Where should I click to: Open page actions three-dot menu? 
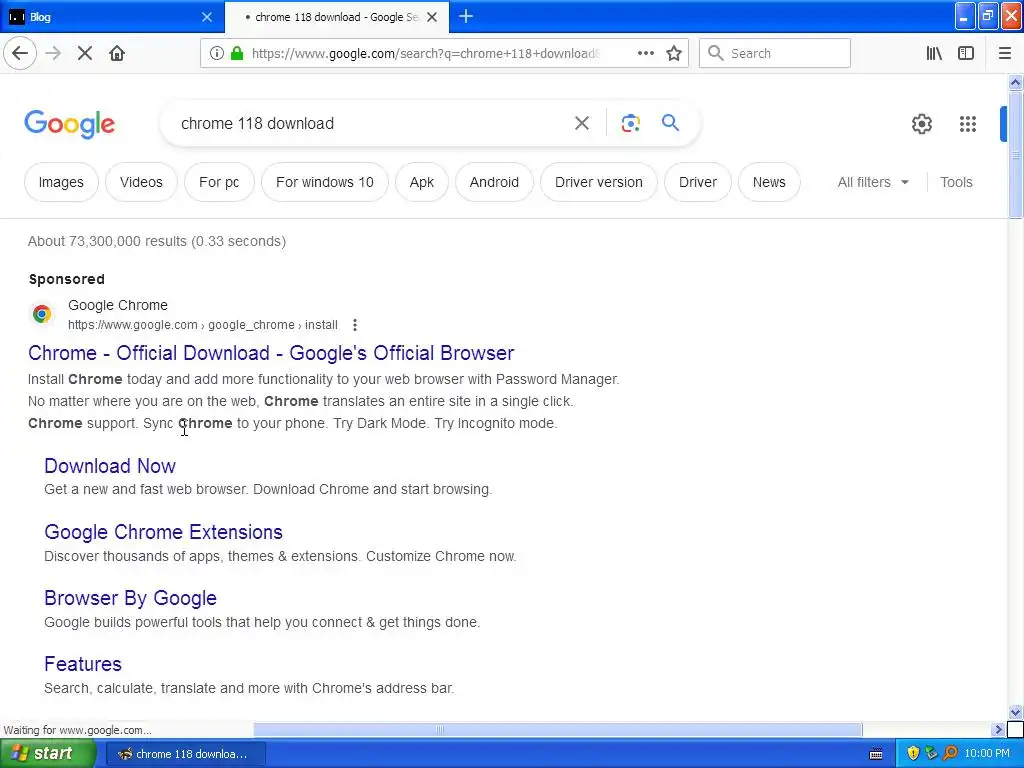pyautogui.click(x=645, y=53)
